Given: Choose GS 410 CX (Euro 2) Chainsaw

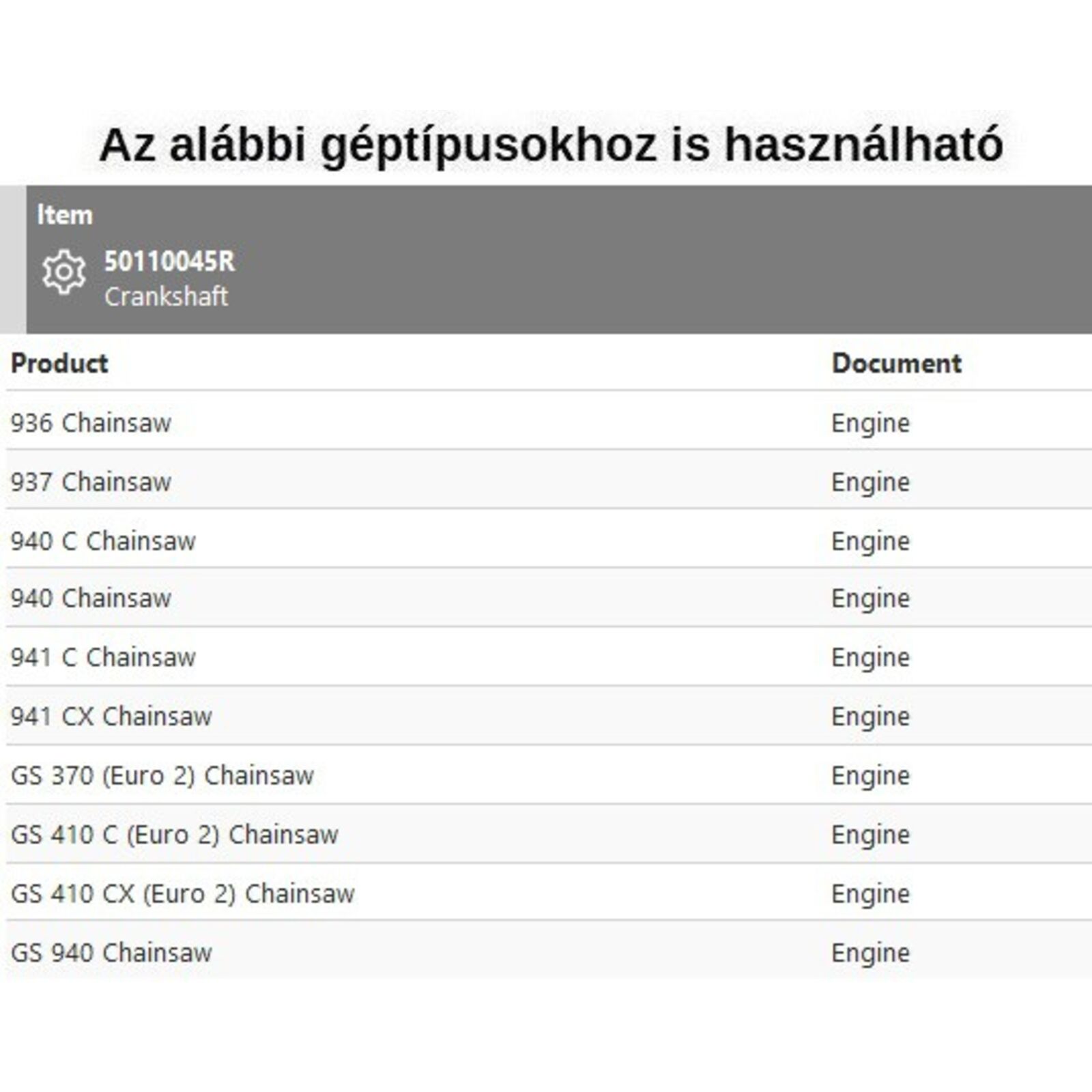Looking at the screenshot, I should (x=183, y=894).
